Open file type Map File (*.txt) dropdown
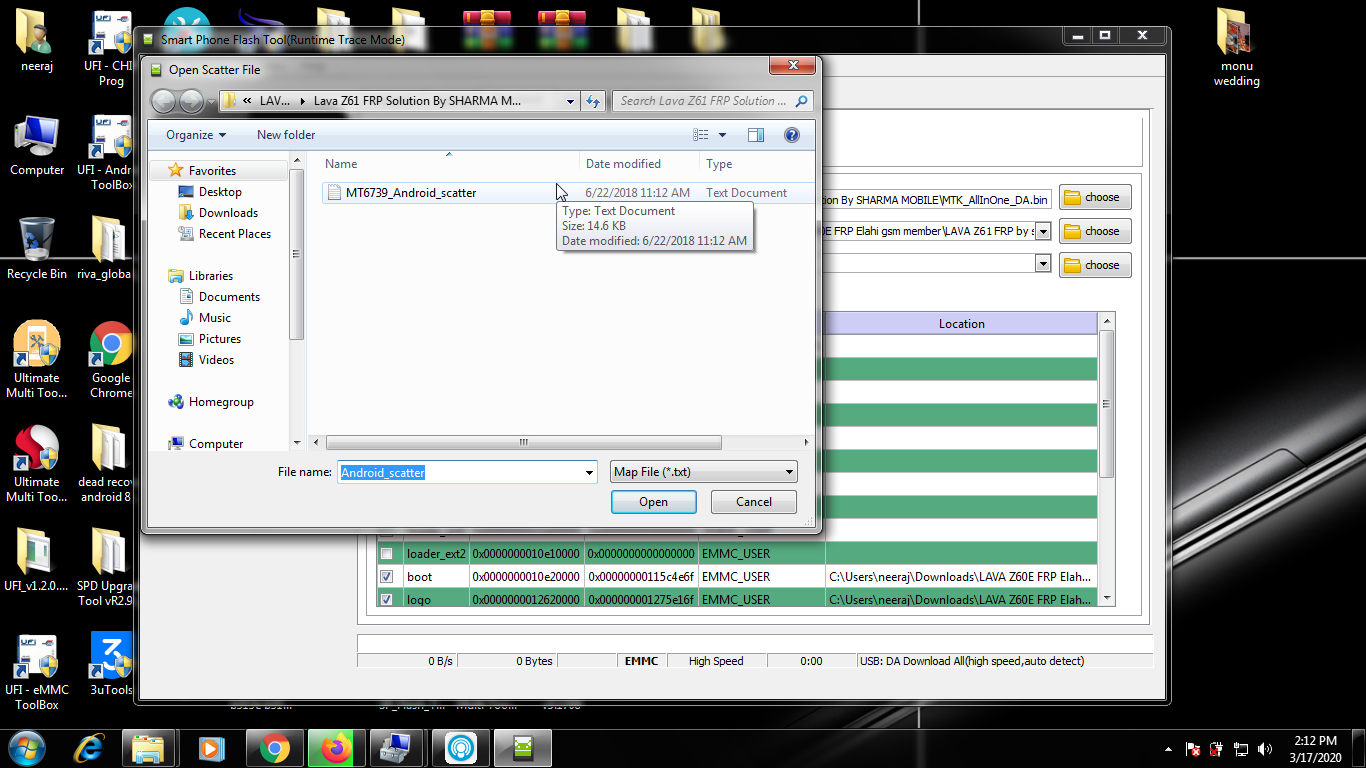1366x768 pixels. point(703,472)
